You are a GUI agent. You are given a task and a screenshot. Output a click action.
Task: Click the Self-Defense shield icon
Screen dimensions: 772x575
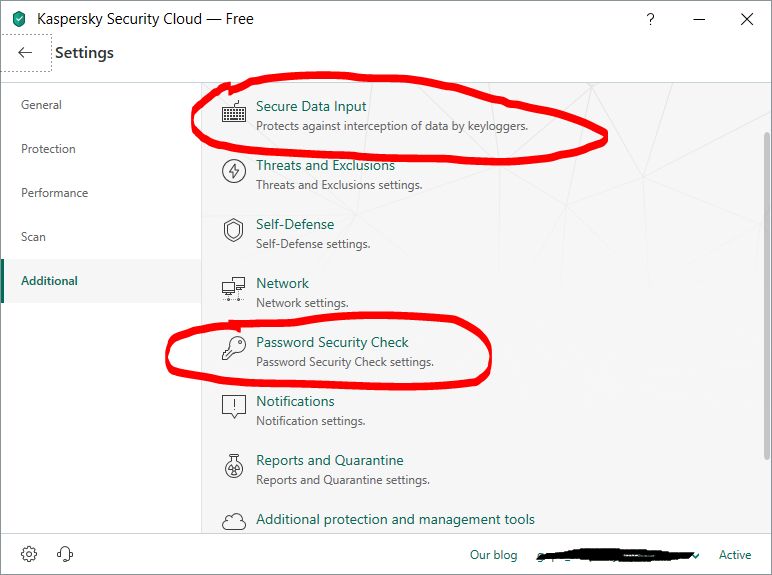click(x=234, y=231)
